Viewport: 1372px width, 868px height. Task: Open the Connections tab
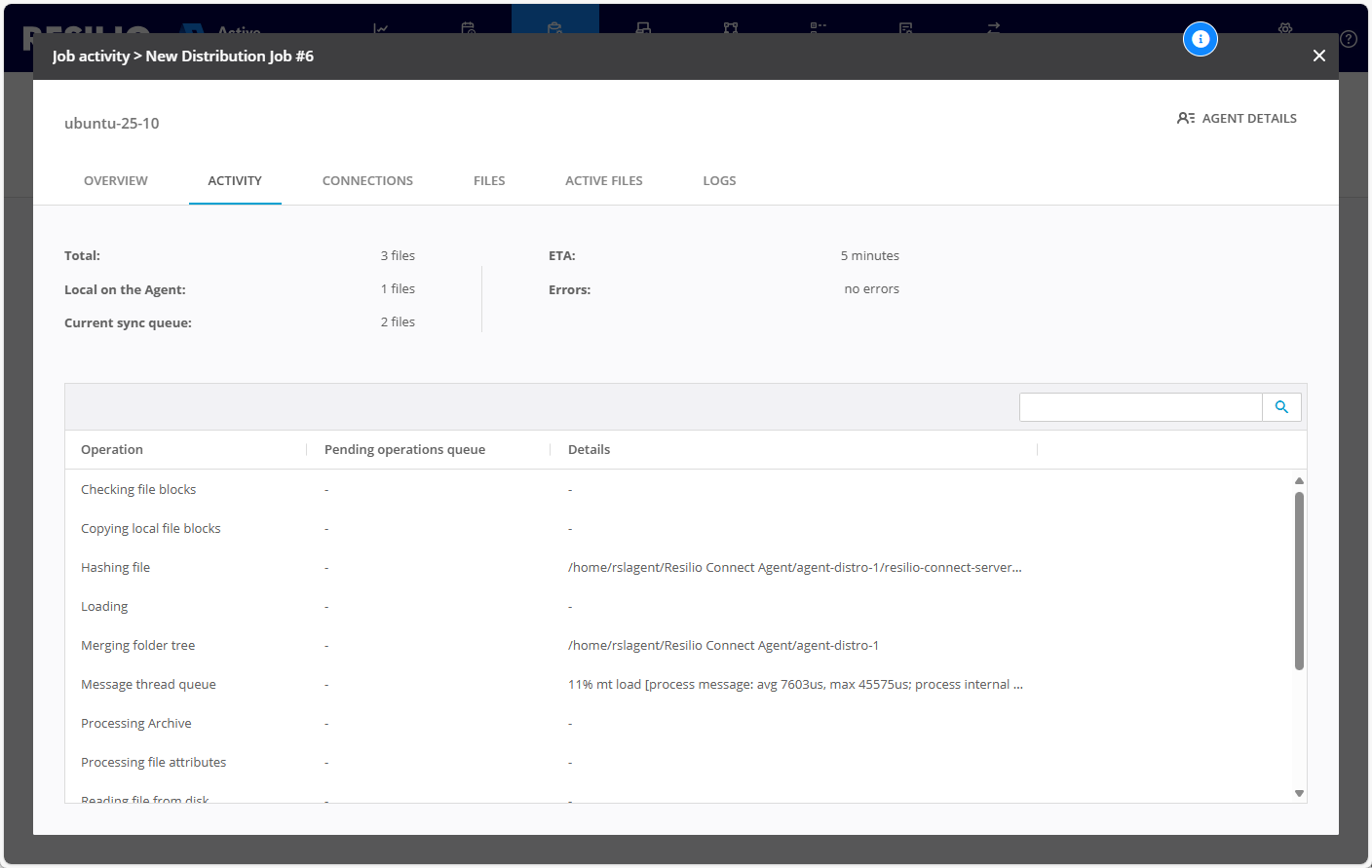367,180
